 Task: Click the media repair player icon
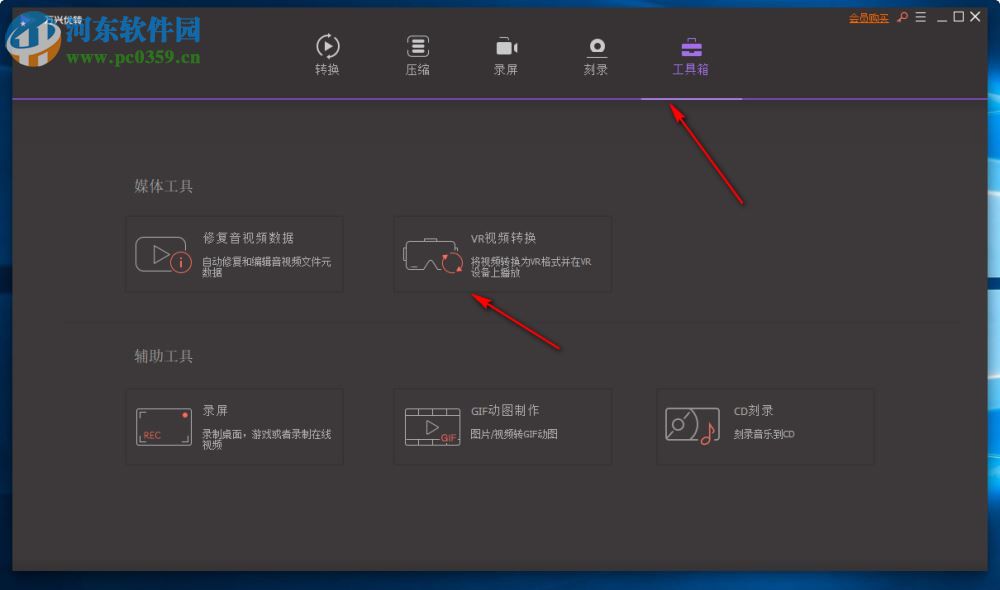(160, 252)
